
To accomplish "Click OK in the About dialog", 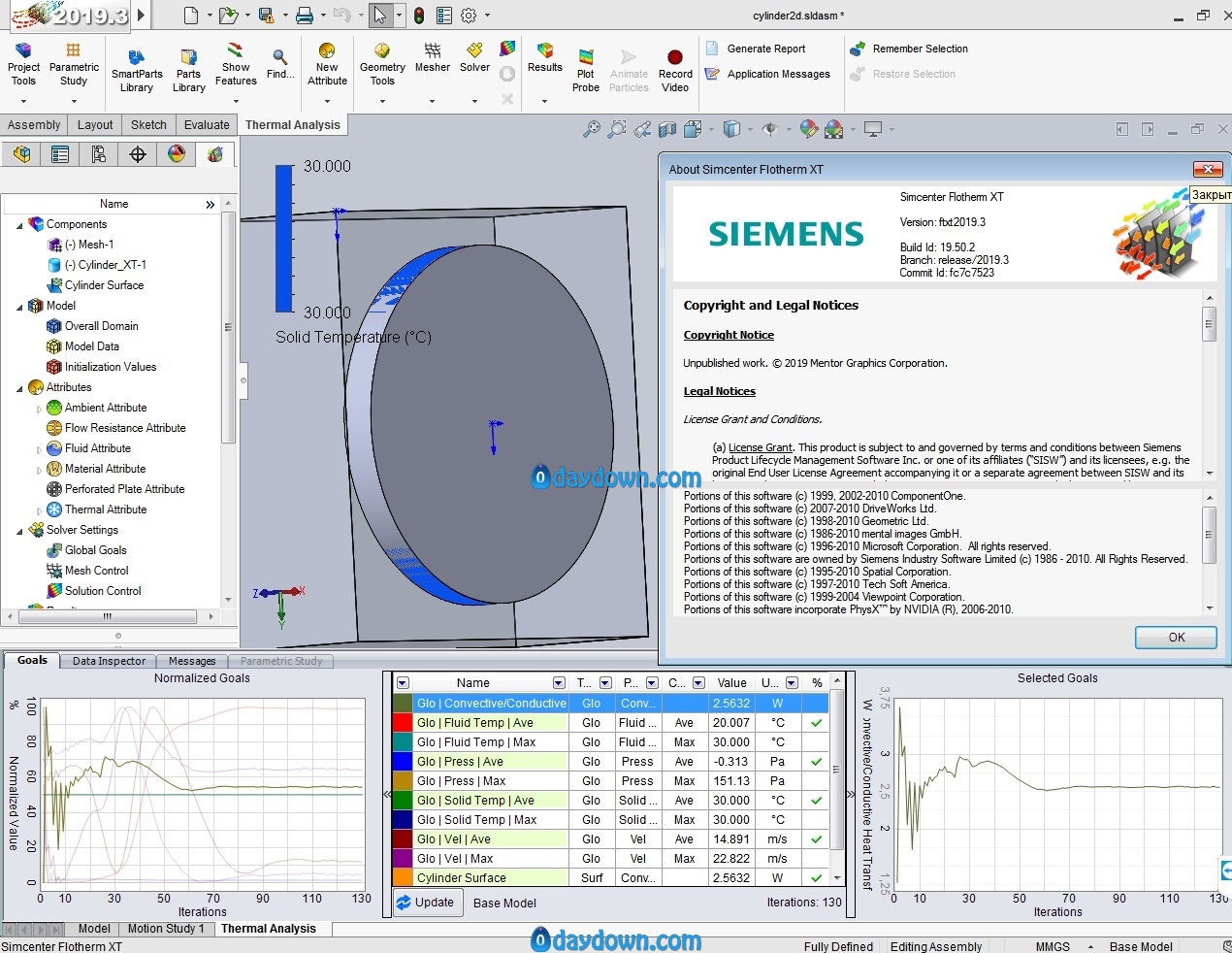I will (1176, 638).
